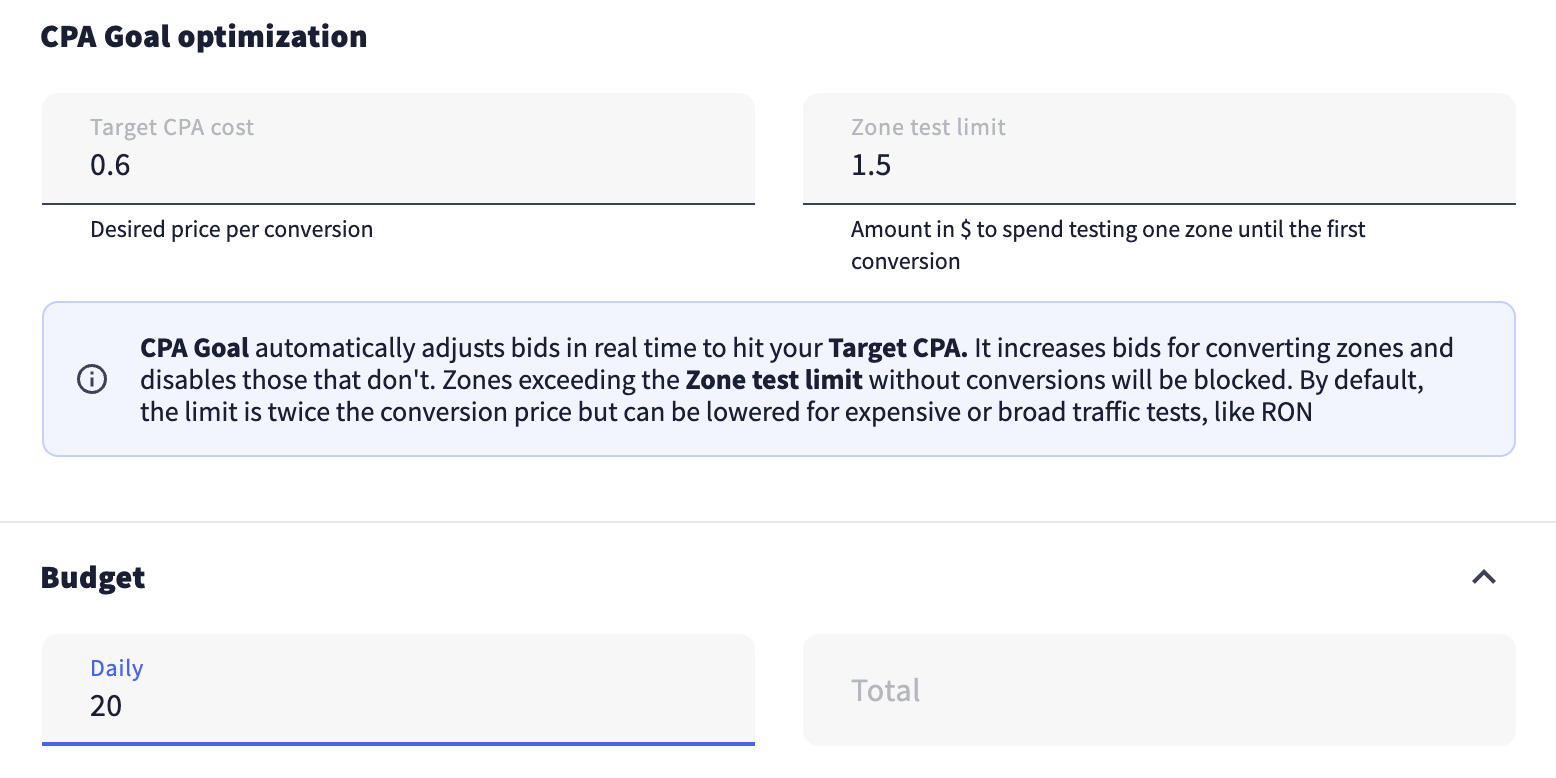Click the grey 'Target CPA cost' field label
This screenshot has height=778, width=1556.
click(172, 128)
